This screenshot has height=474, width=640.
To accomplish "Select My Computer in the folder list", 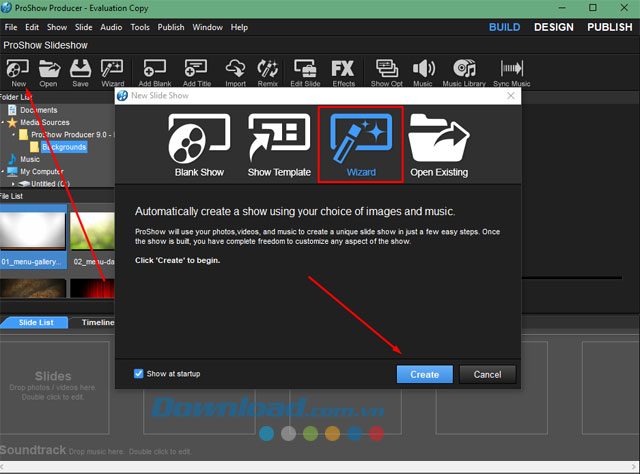I will point(42,171).
